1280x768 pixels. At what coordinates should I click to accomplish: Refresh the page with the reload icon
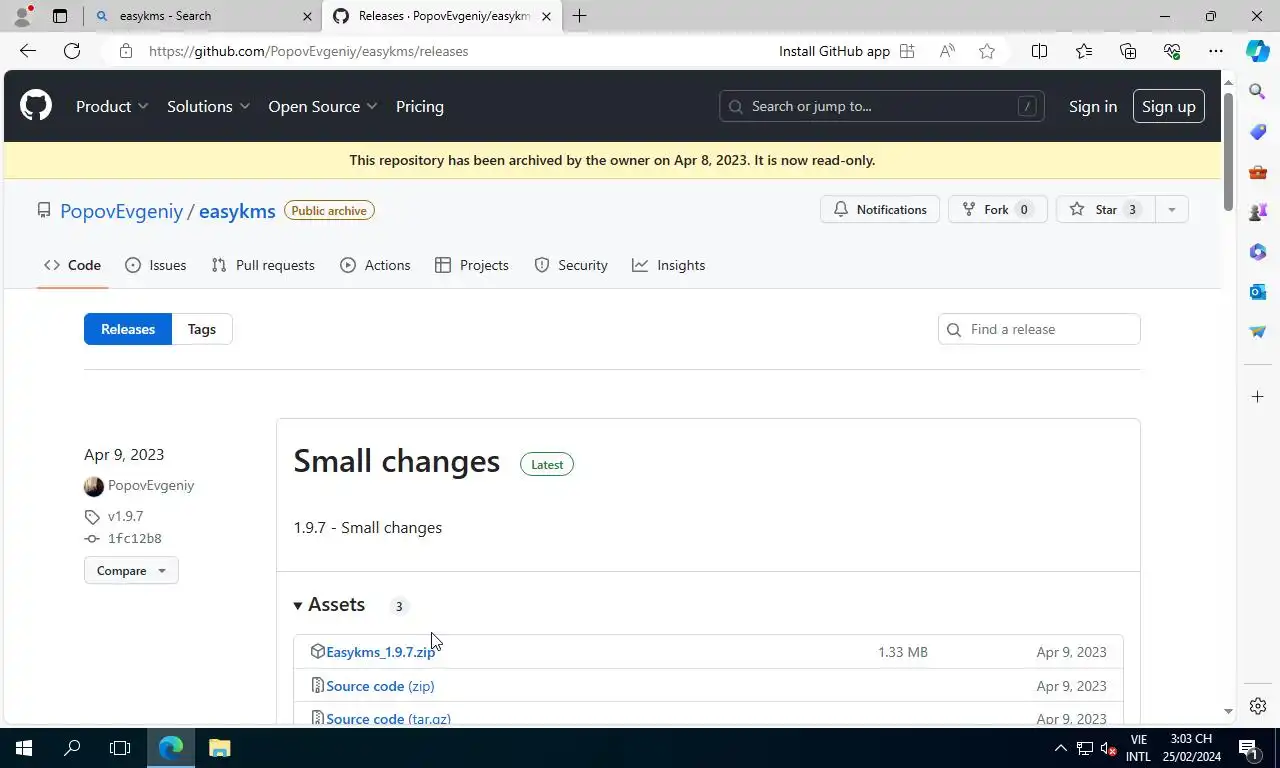click(x=72, y=51)
